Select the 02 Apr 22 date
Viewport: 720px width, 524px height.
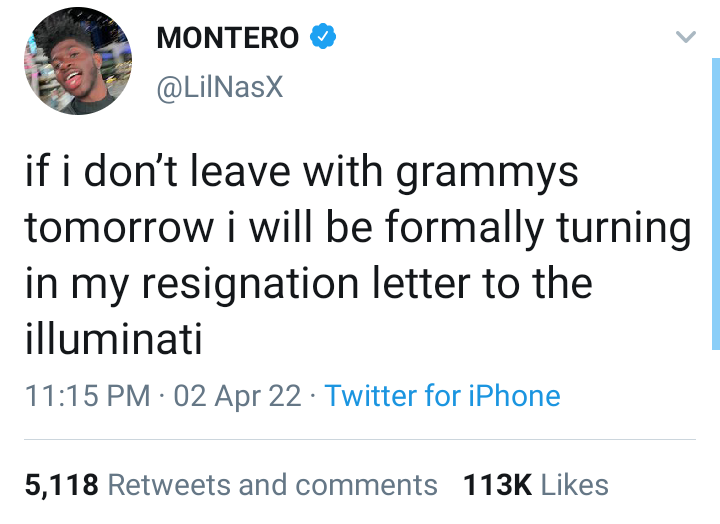tap(237, 395)
